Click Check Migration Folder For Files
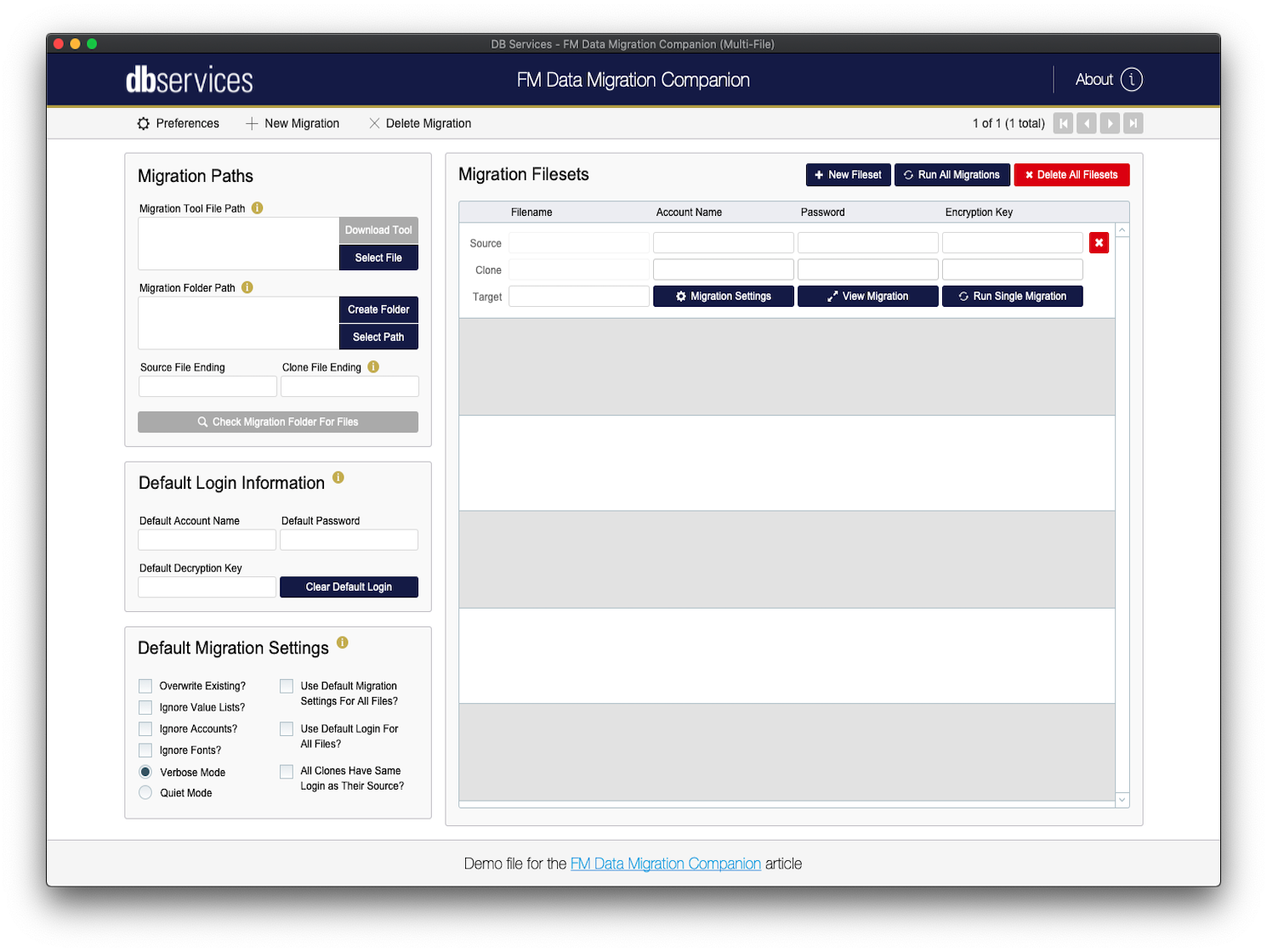 [278, 422]
